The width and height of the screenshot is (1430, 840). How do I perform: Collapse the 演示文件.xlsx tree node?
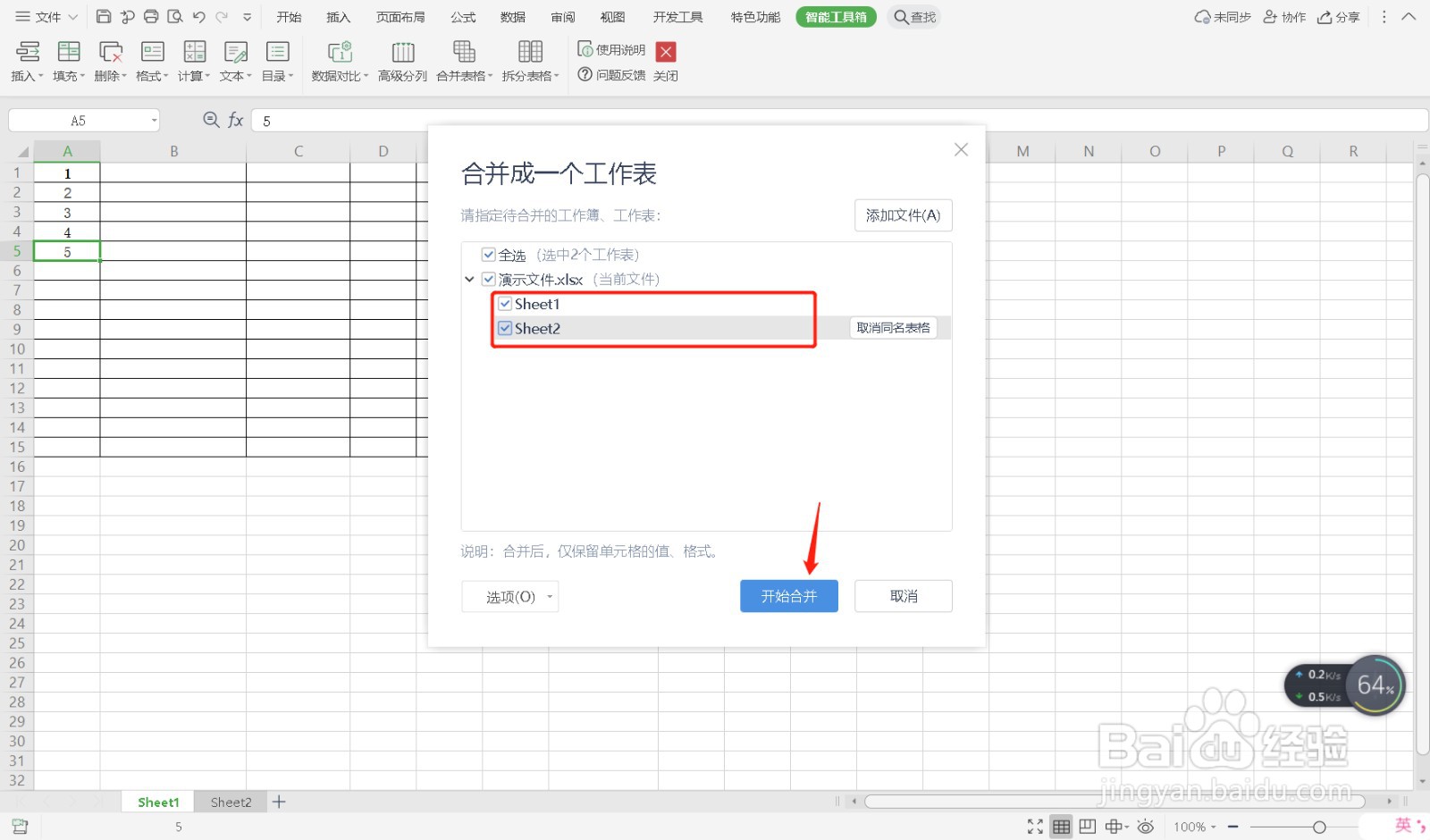coord(469,279)
